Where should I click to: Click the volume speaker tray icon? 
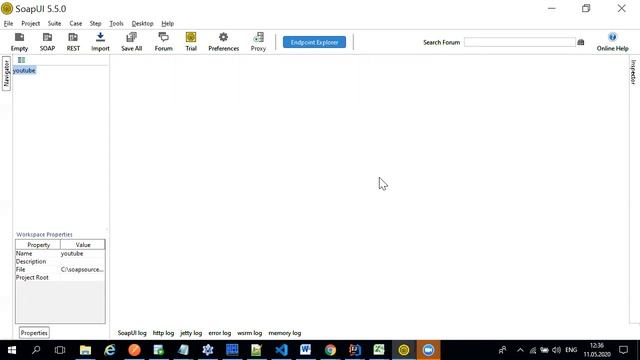[556, 350]
